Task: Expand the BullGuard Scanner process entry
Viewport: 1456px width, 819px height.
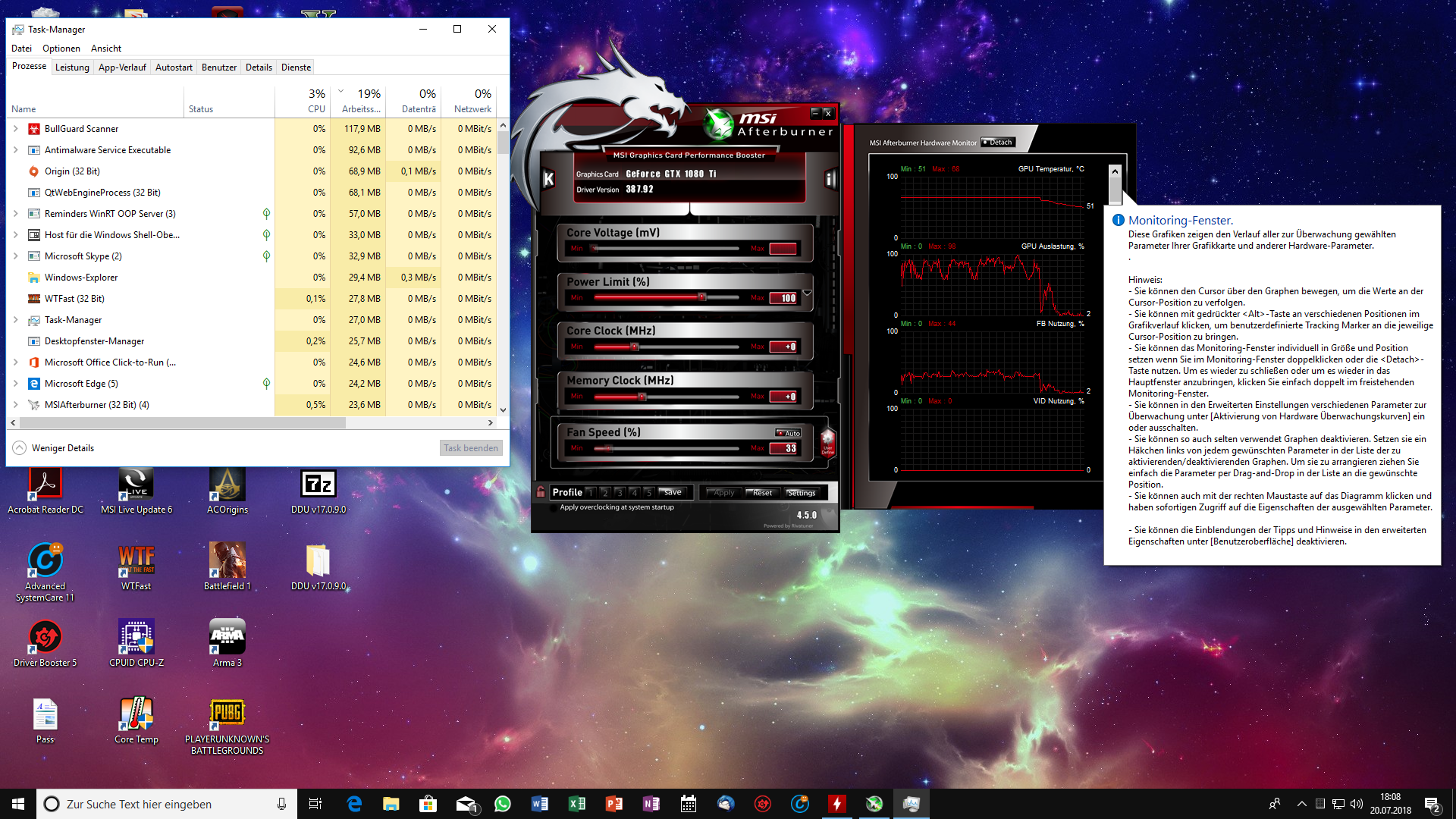Action: click(x=15, y=129)
